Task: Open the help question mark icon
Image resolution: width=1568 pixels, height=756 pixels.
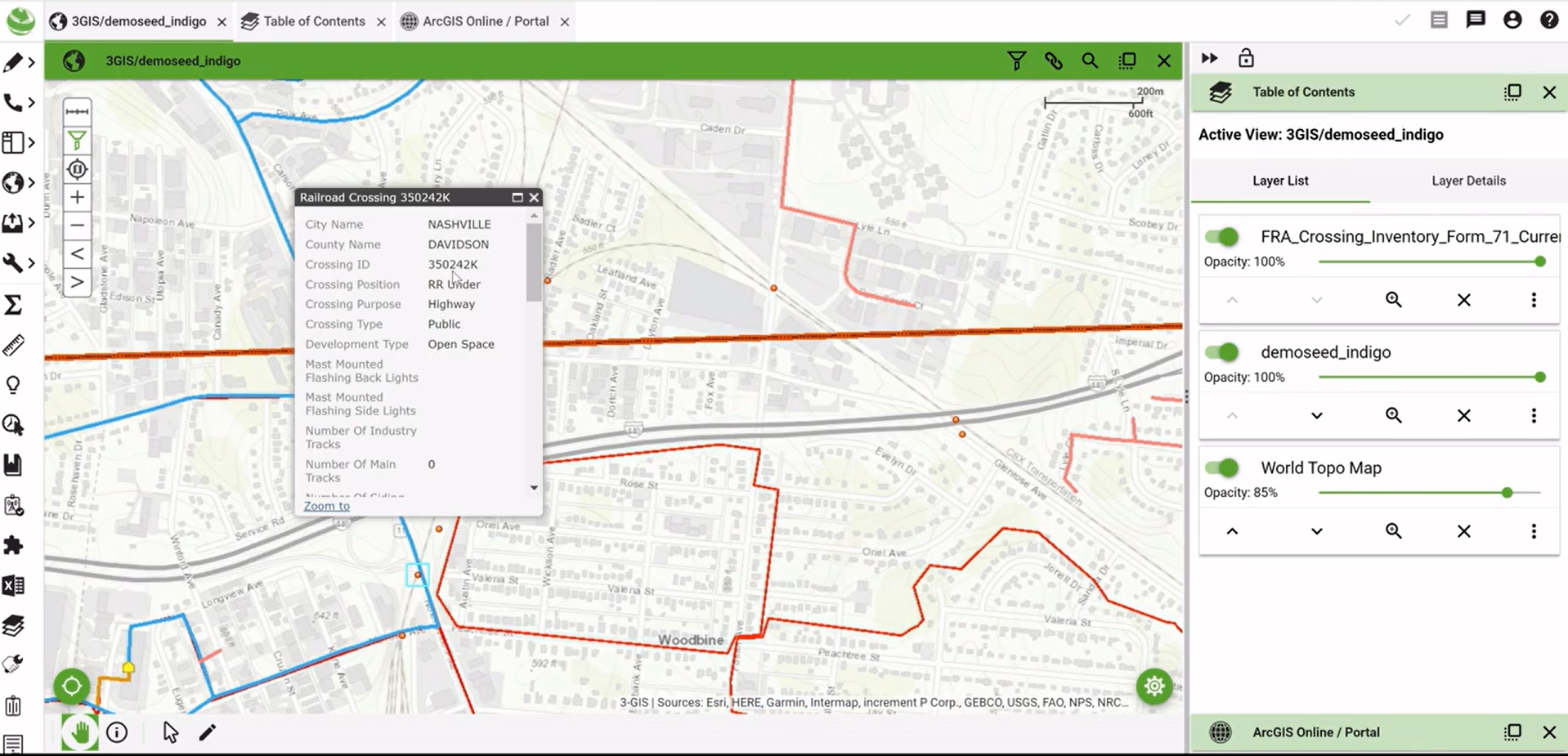Action: (x=1549, y=20)
